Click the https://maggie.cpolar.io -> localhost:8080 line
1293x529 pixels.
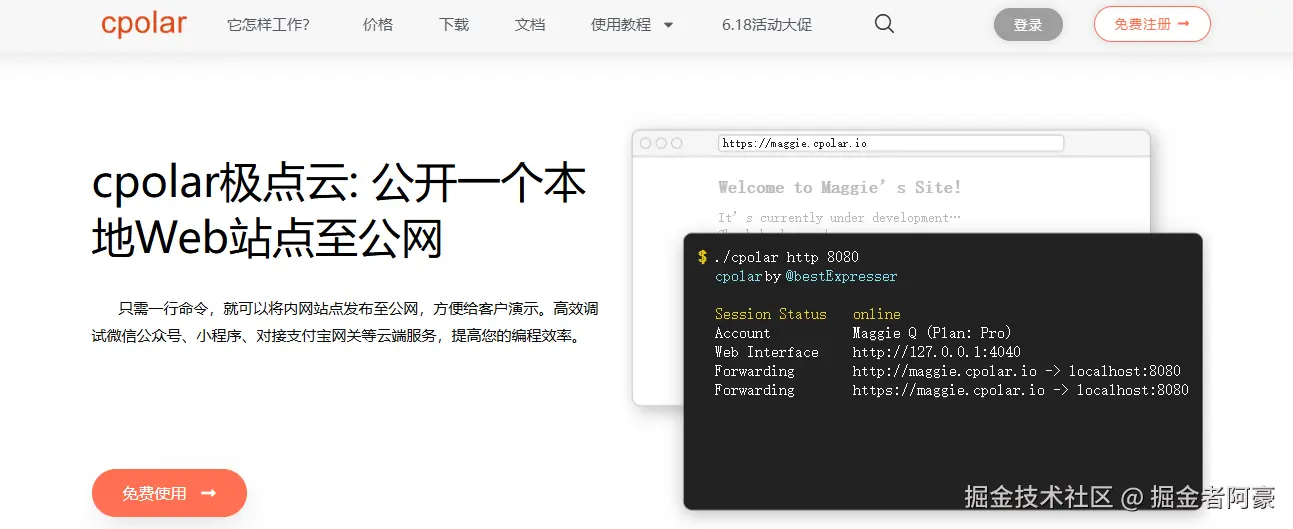tap(952, 390)
